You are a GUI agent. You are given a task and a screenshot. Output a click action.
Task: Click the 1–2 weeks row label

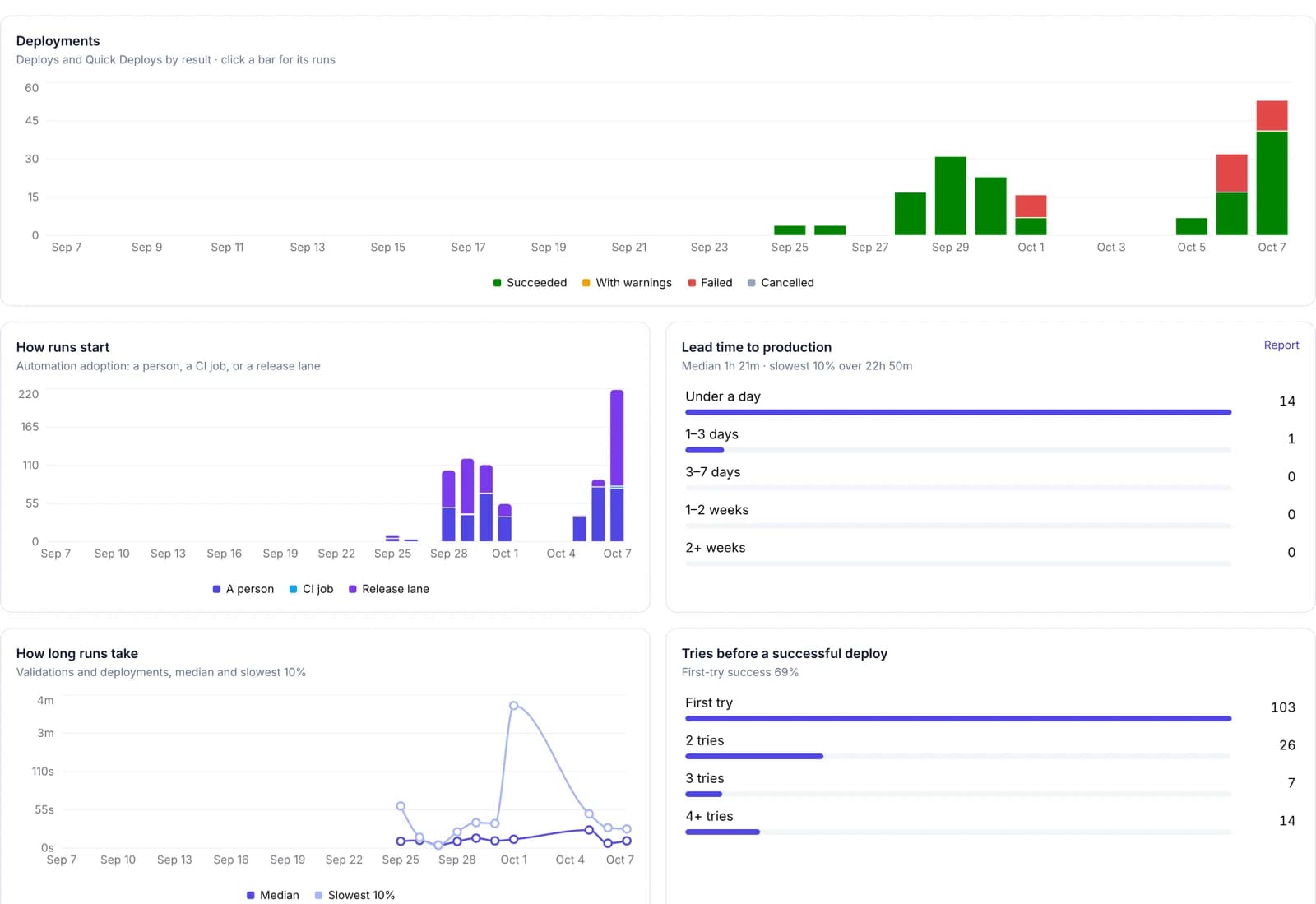point(717,510)
